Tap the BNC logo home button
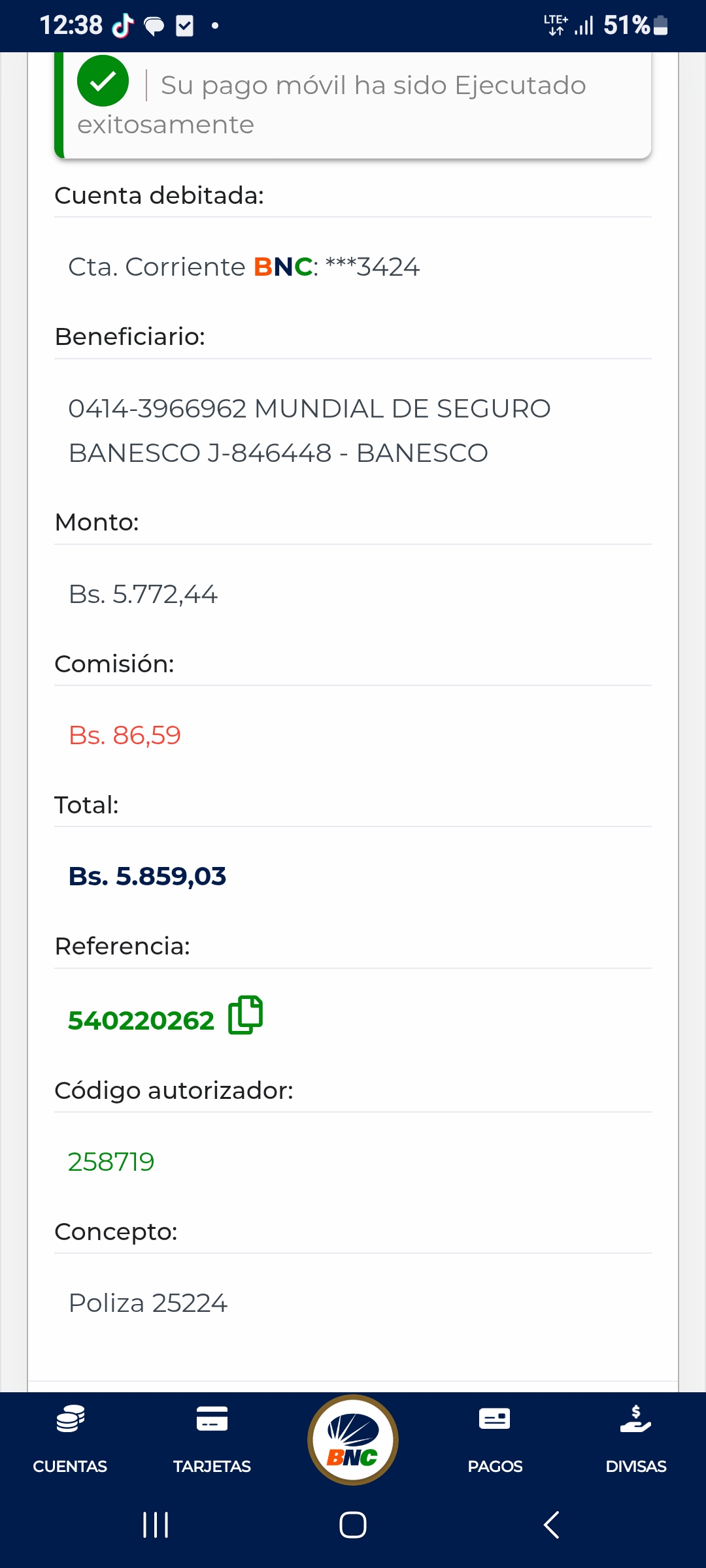 point(353,1439)
